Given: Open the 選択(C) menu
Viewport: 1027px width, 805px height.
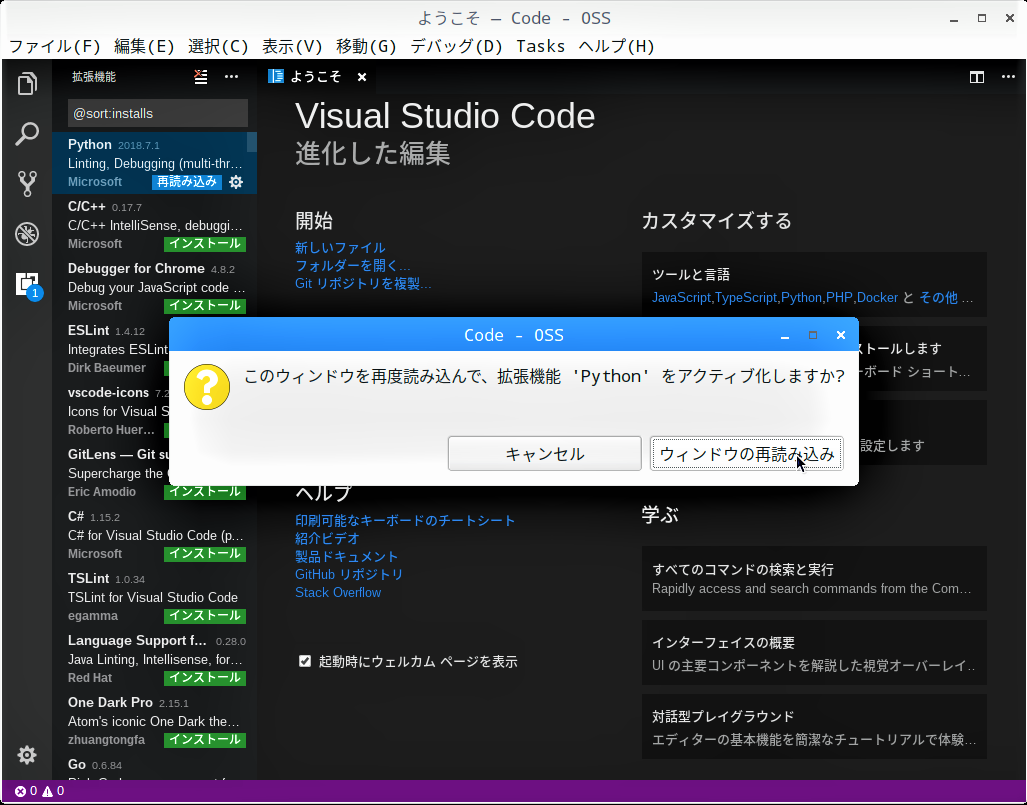Looking at the screenshot, I should (218, 47).
